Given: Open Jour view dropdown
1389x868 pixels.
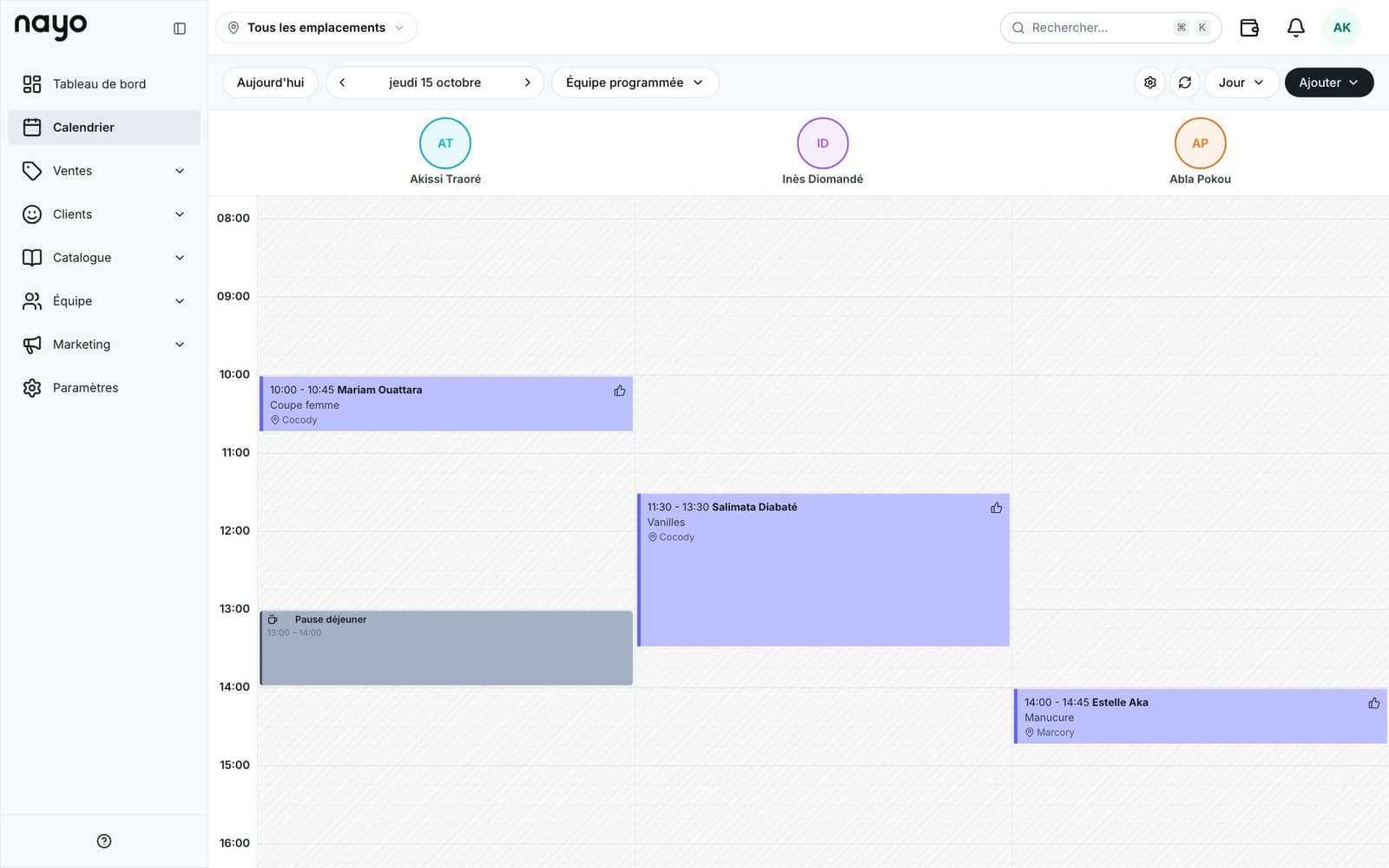Looking at the screenshot, I should 1241,82.
